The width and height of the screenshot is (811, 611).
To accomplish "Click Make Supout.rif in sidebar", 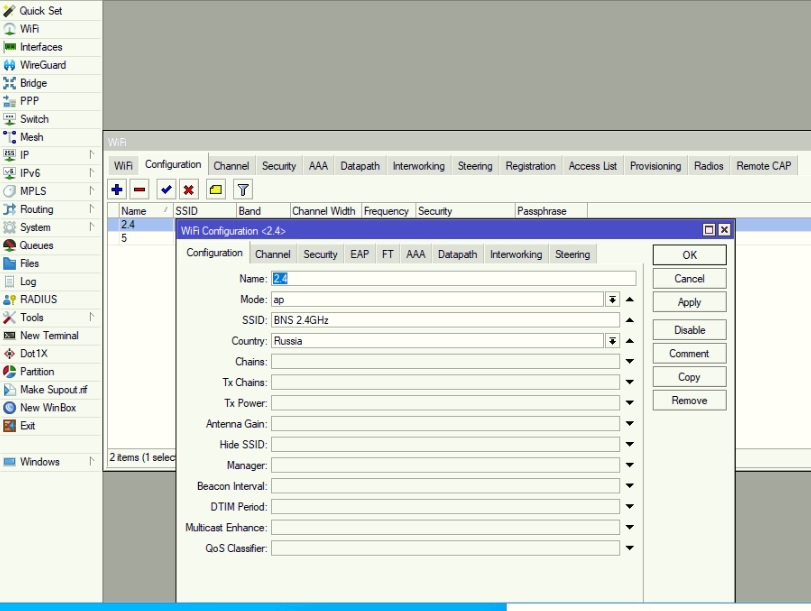I will pyautogui.click(x=51, y=390).
